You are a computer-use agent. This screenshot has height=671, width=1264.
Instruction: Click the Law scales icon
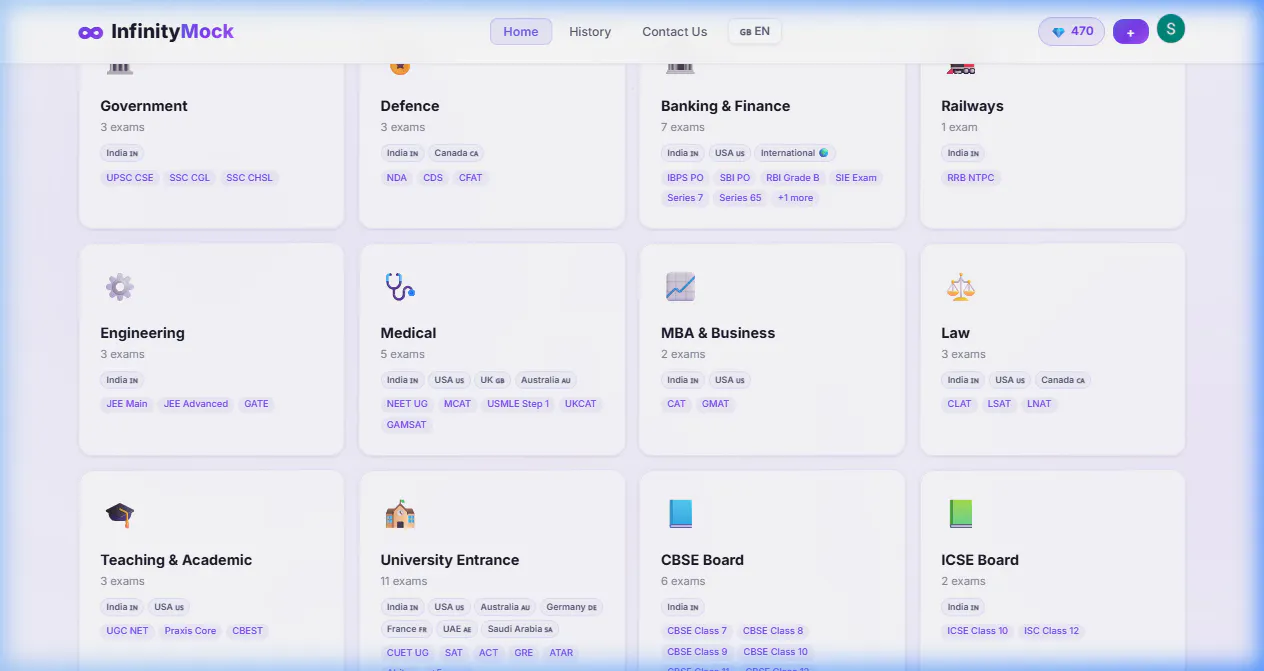click(960, 287)
